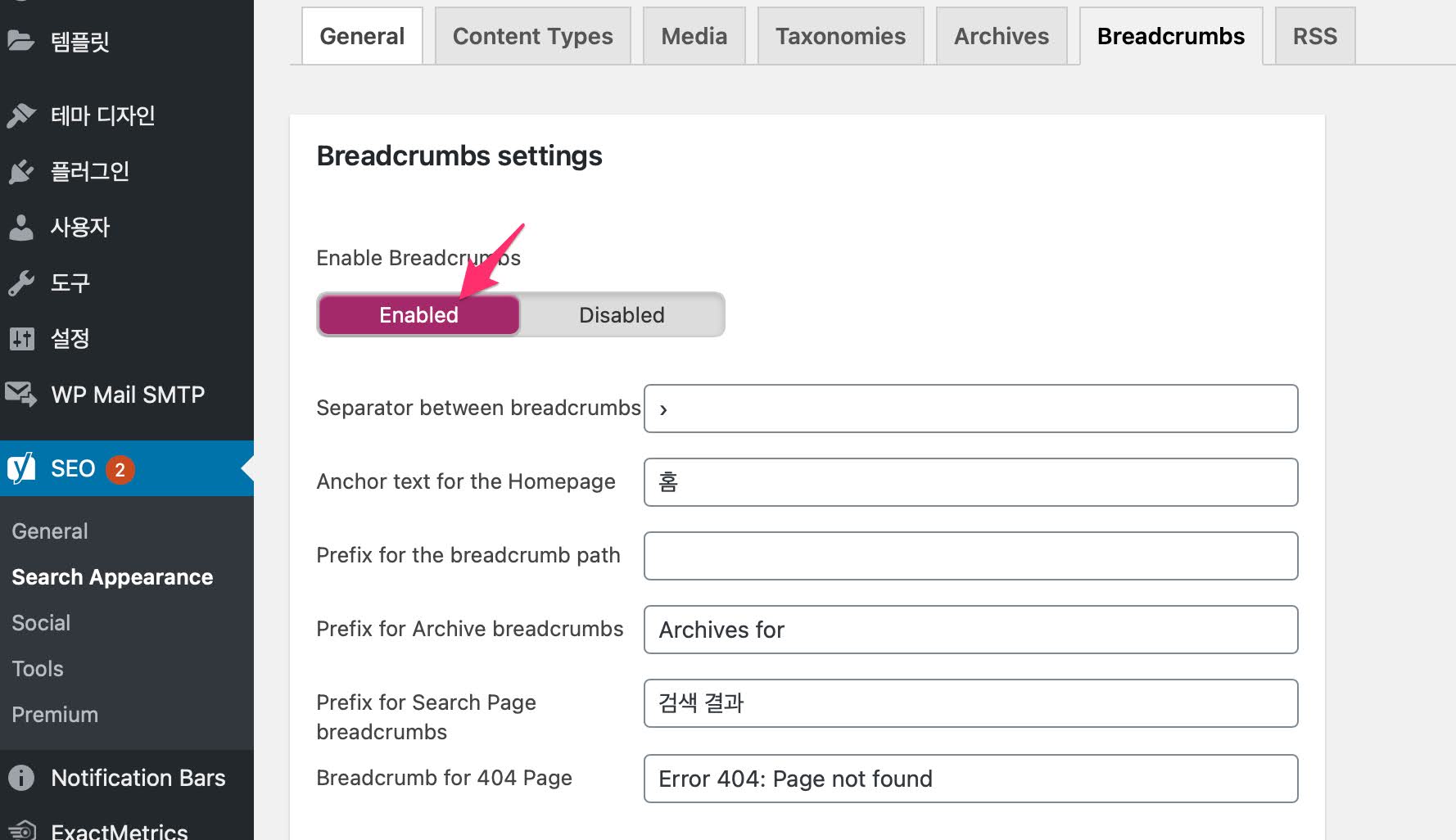Open the Social submenu link
This screenshot has width=1456, height=840.
(41, 623)
